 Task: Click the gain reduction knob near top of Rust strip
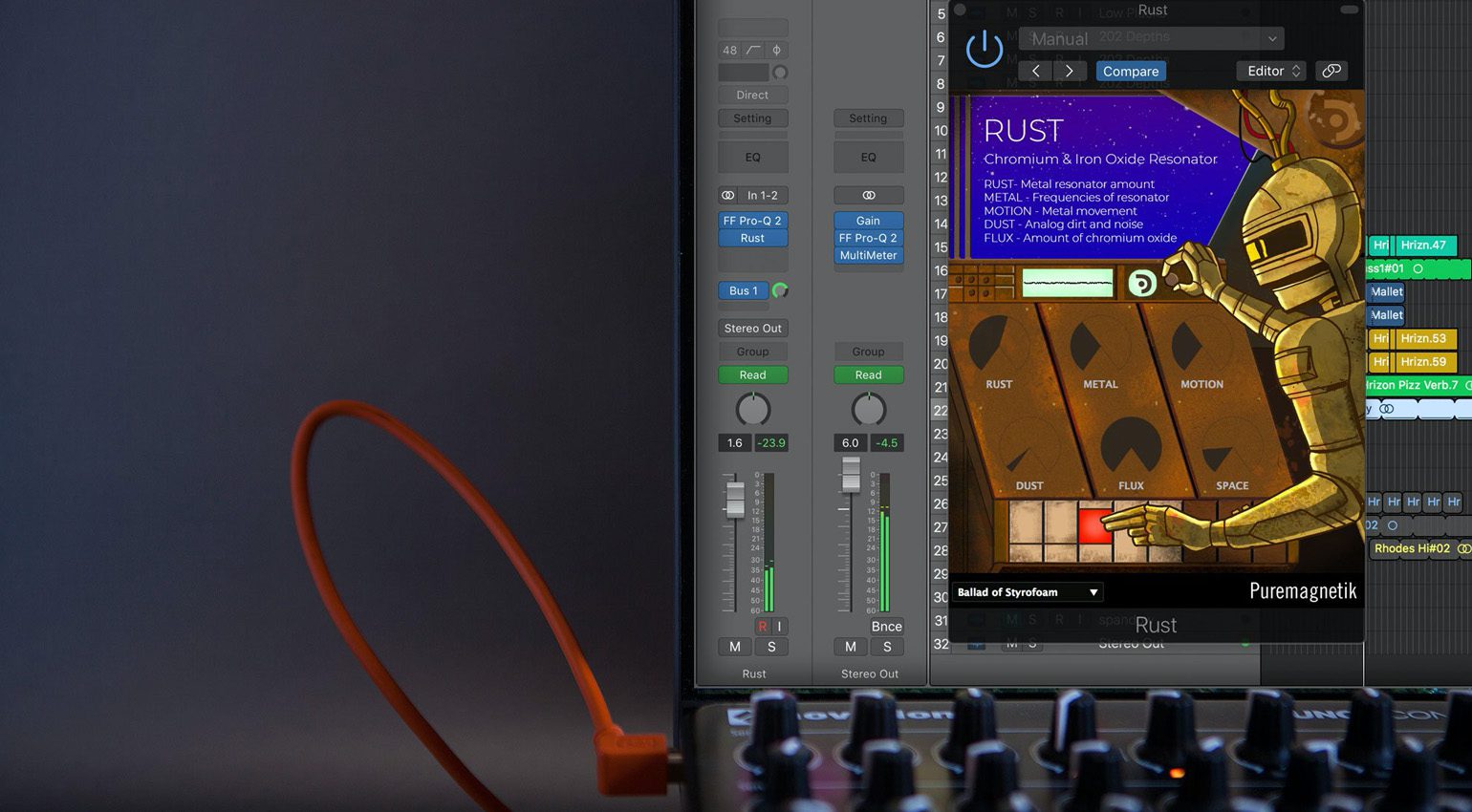[x=780, y=73]
